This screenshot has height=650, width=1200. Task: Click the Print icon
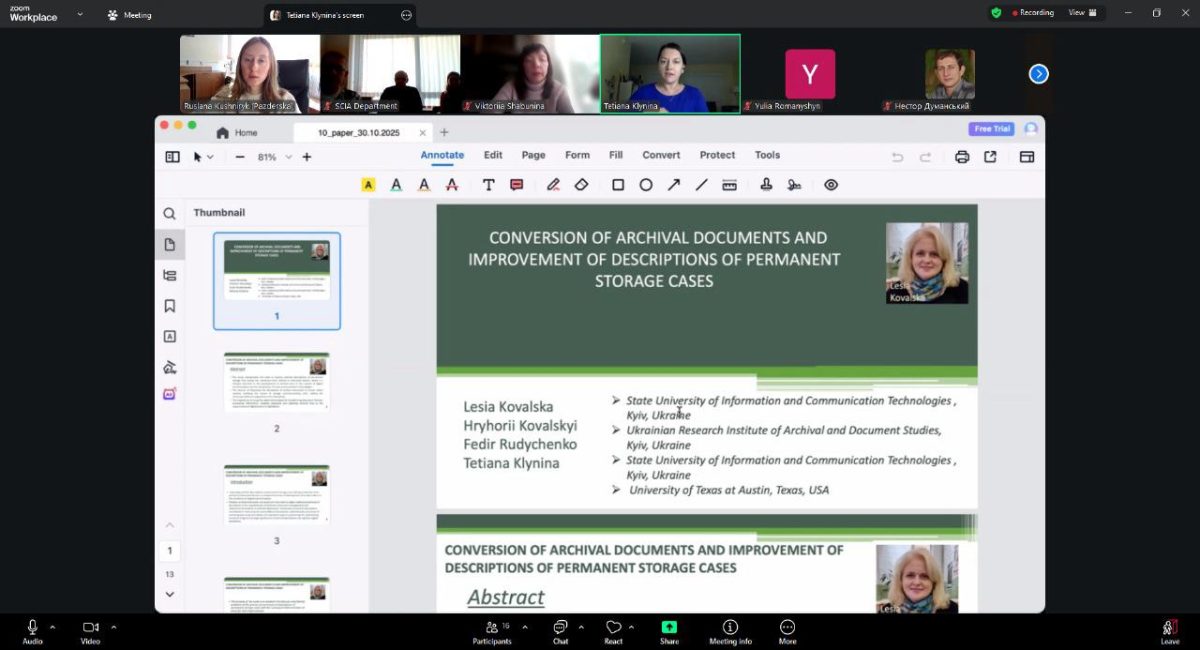click(962, 157)
